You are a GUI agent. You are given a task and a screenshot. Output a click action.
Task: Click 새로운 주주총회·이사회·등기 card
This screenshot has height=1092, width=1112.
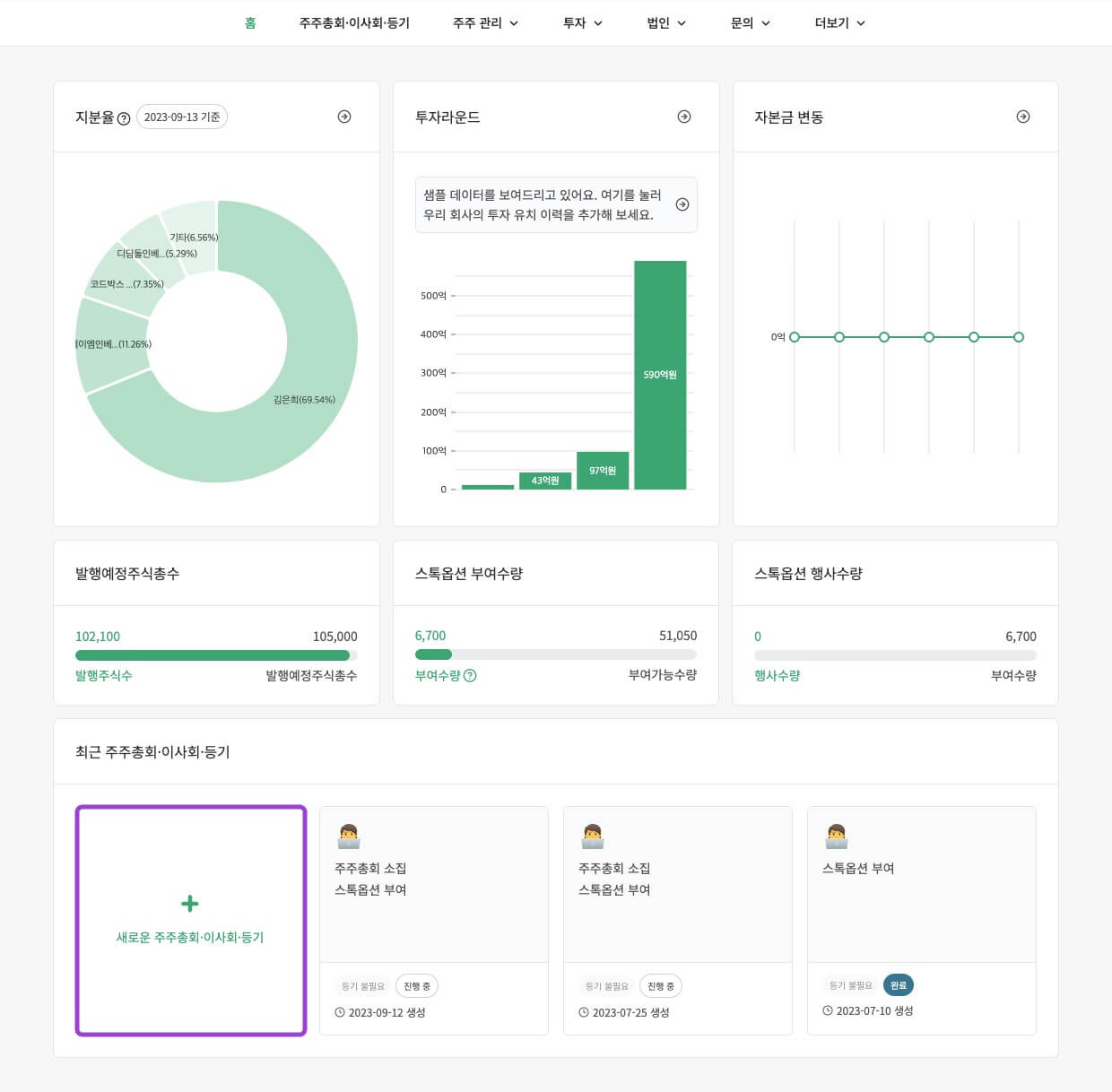pos(190,920)
